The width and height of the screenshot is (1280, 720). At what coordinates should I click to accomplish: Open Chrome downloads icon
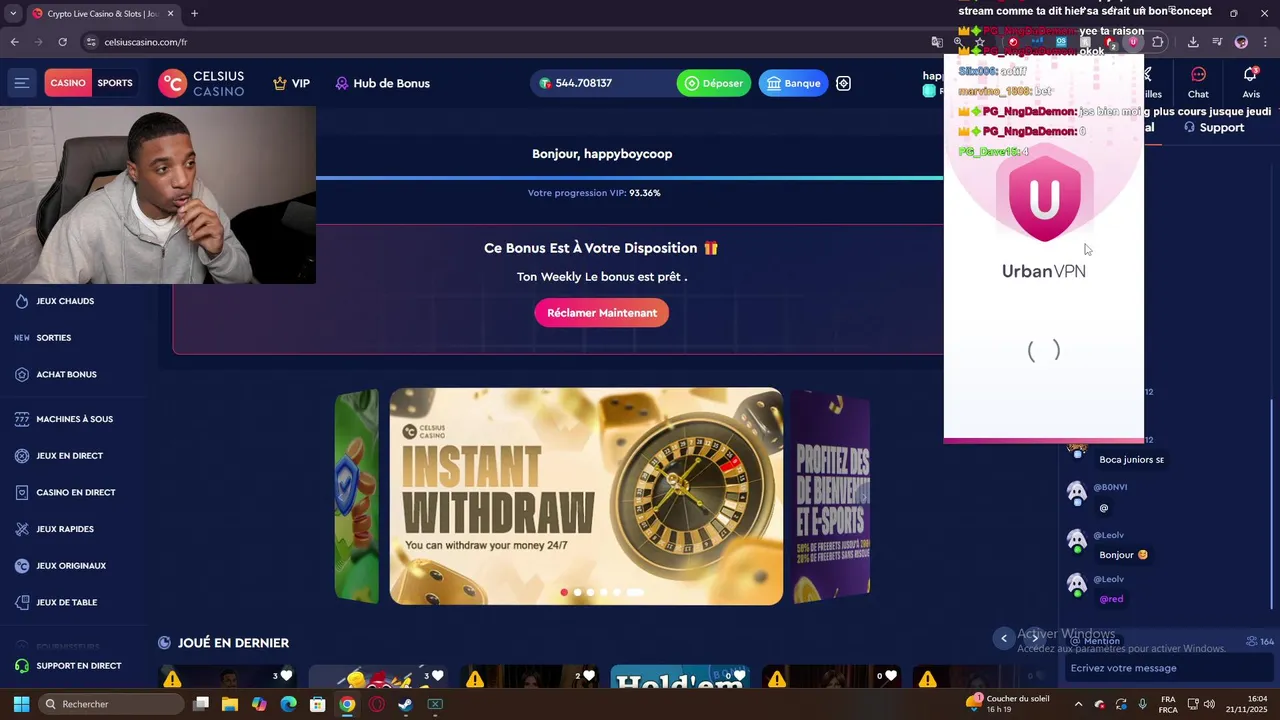pos(1193,42)
